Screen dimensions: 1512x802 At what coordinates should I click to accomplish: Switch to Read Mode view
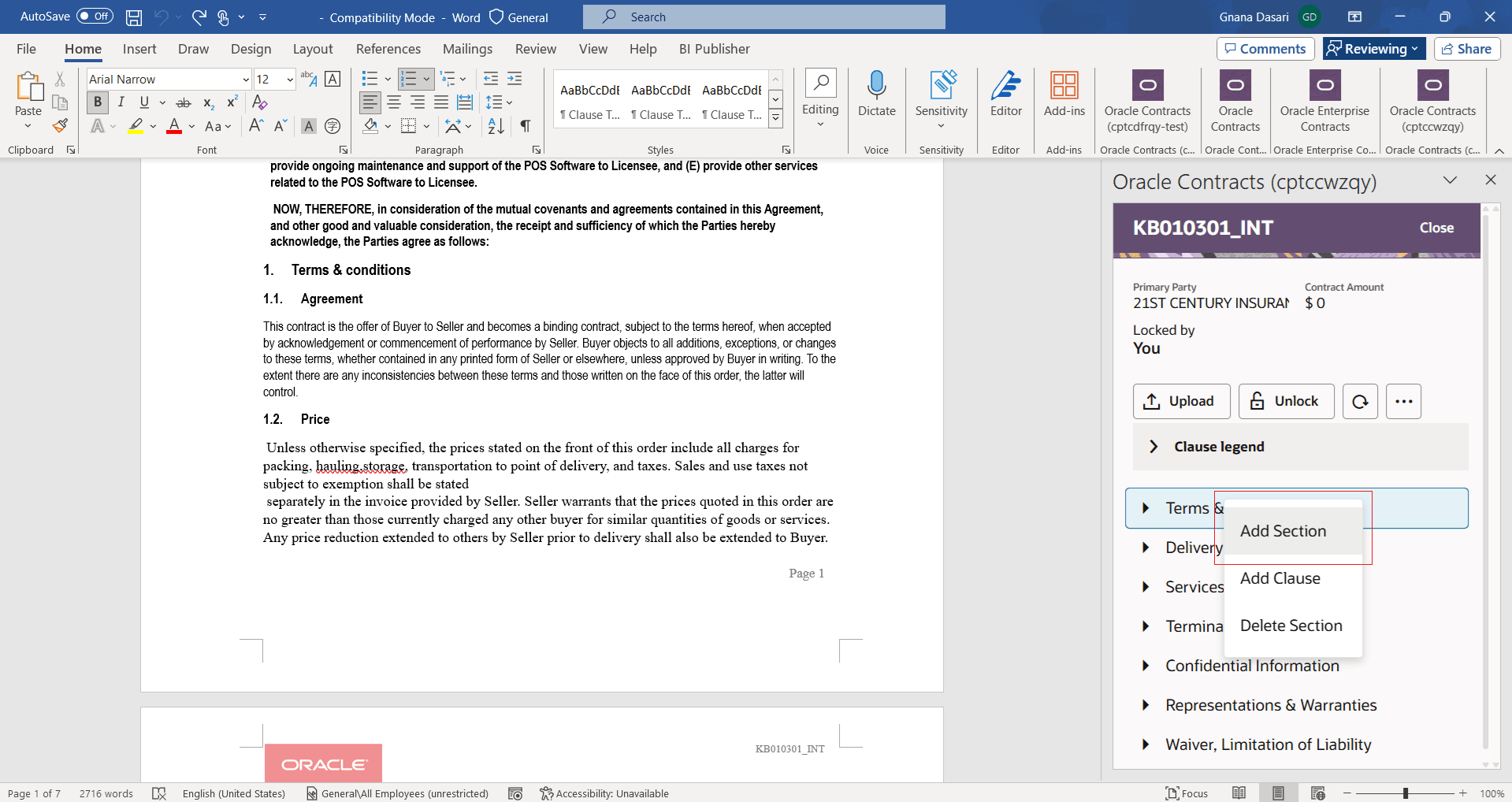pos(1239,793)
